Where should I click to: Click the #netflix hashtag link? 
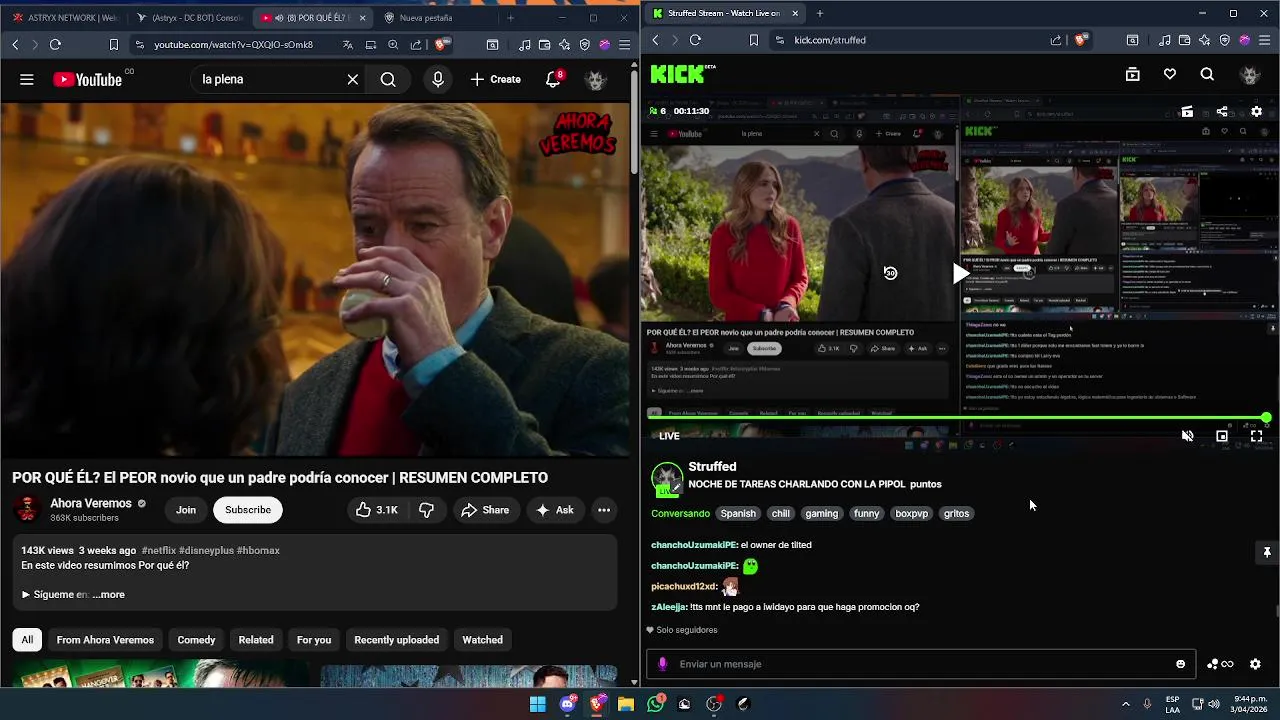[158, 550]
